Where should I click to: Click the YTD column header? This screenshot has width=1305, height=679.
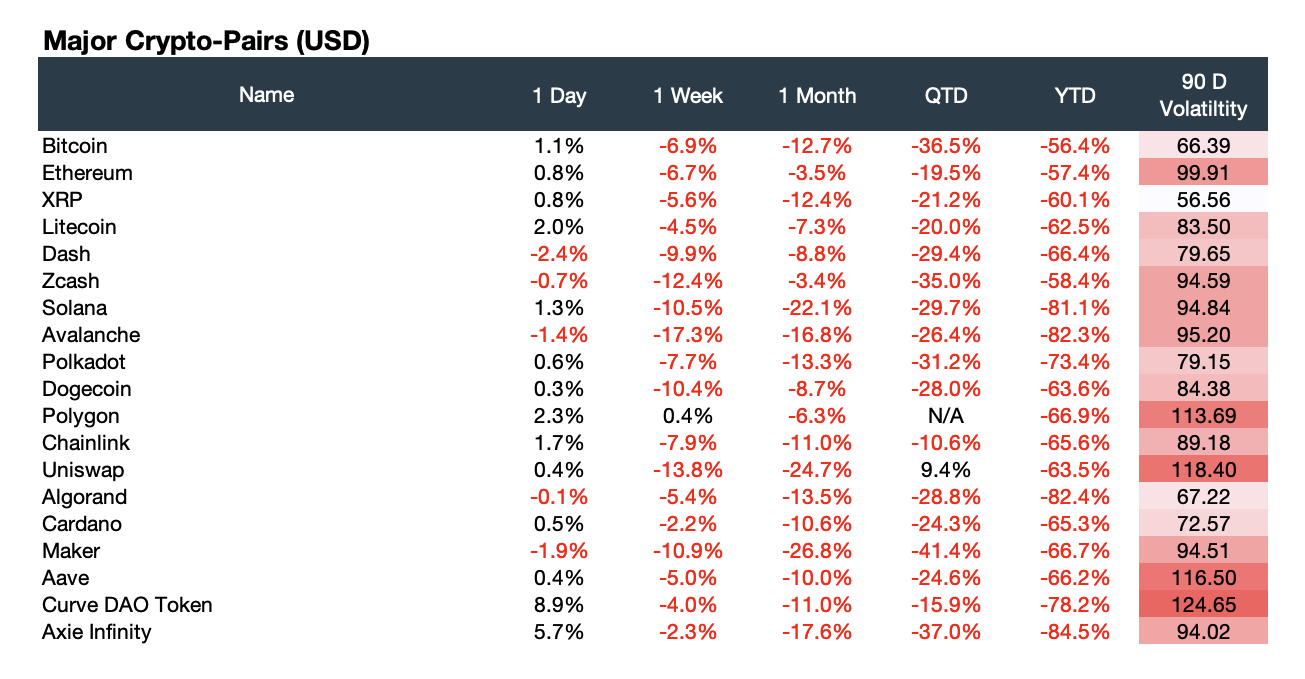[x=1075, y=96]
